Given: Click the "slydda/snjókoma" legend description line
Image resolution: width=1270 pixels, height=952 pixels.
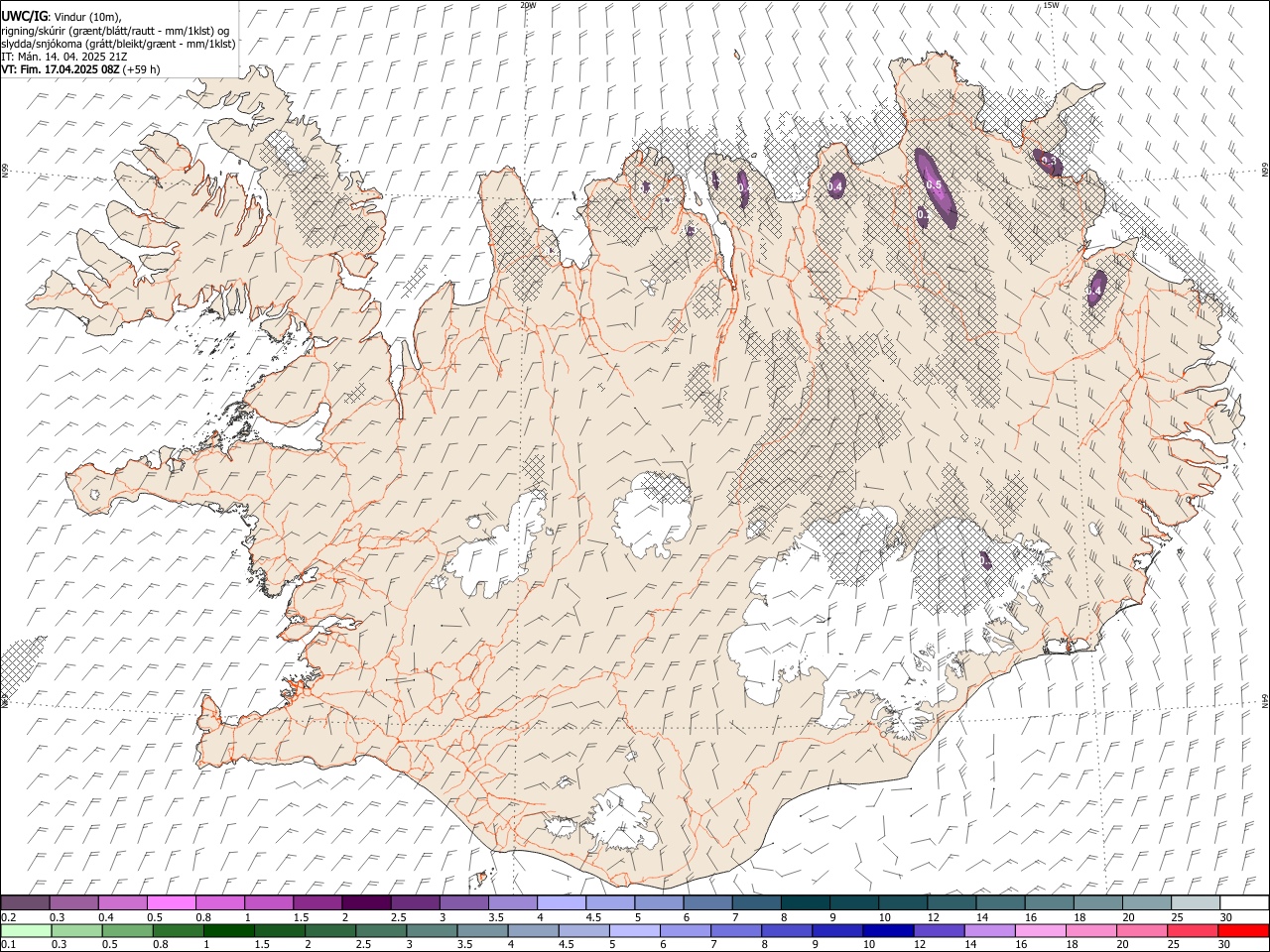Looking at the screenshot, I should pos(118,44).
